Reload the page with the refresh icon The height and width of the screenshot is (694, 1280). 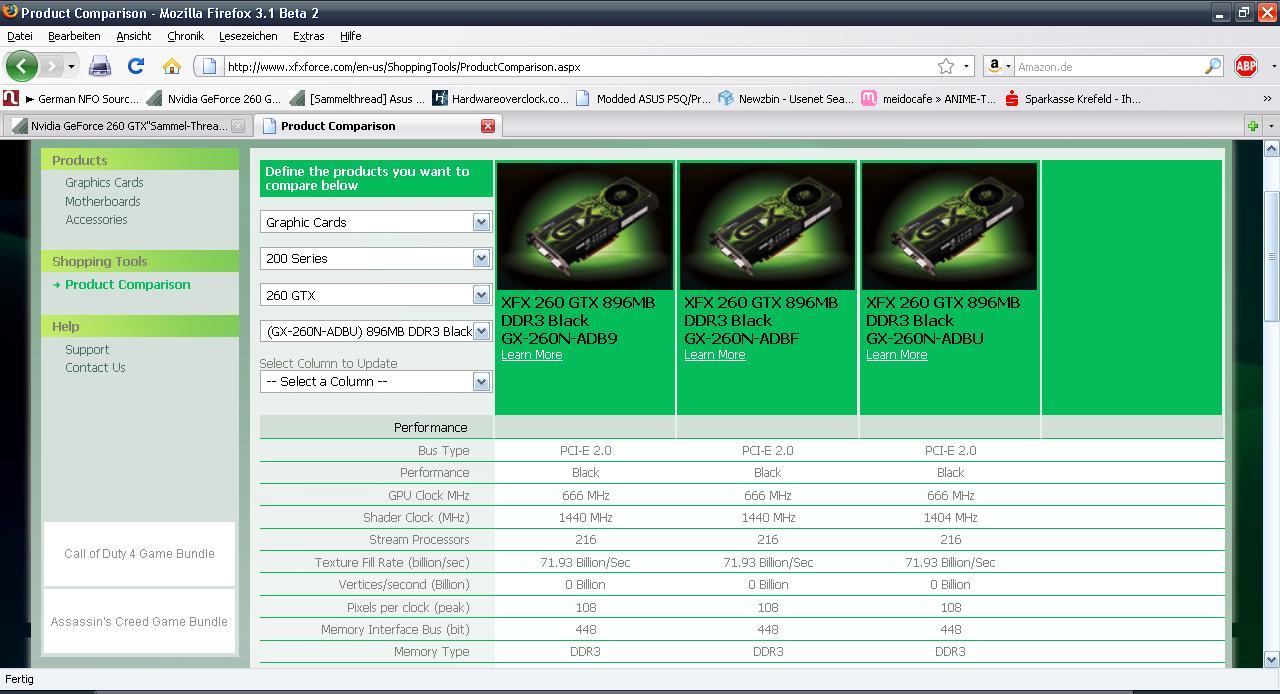pyautogui.click(x=136, y=66)
